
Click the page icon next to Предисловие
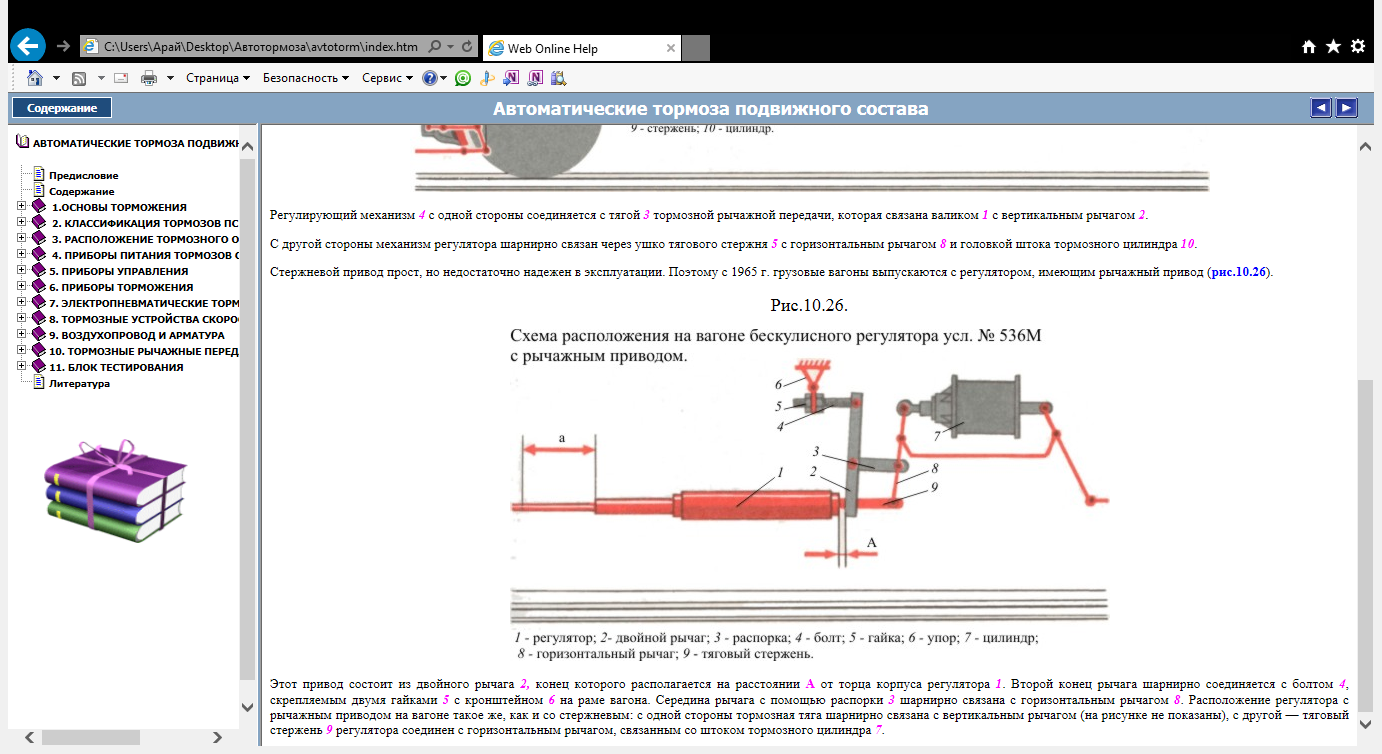[40, 175]
